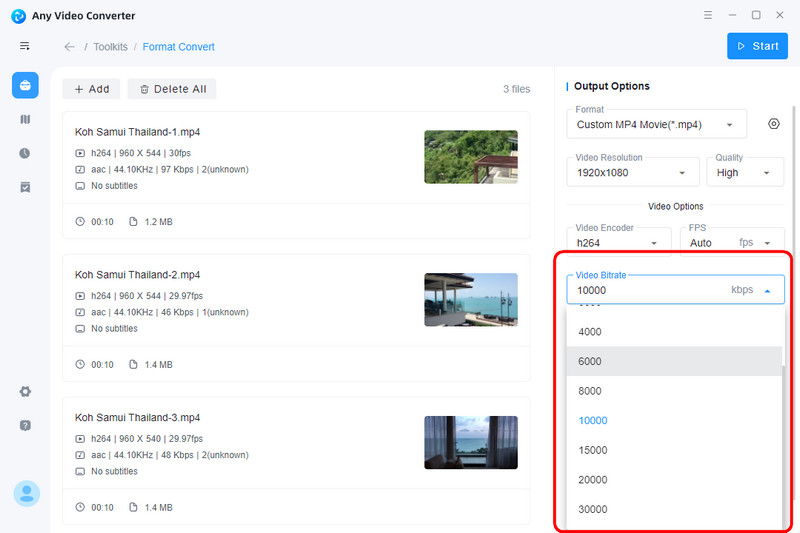Open the Help question mark icon
This screenshot has width=800, height=533.
pos(25,425)
